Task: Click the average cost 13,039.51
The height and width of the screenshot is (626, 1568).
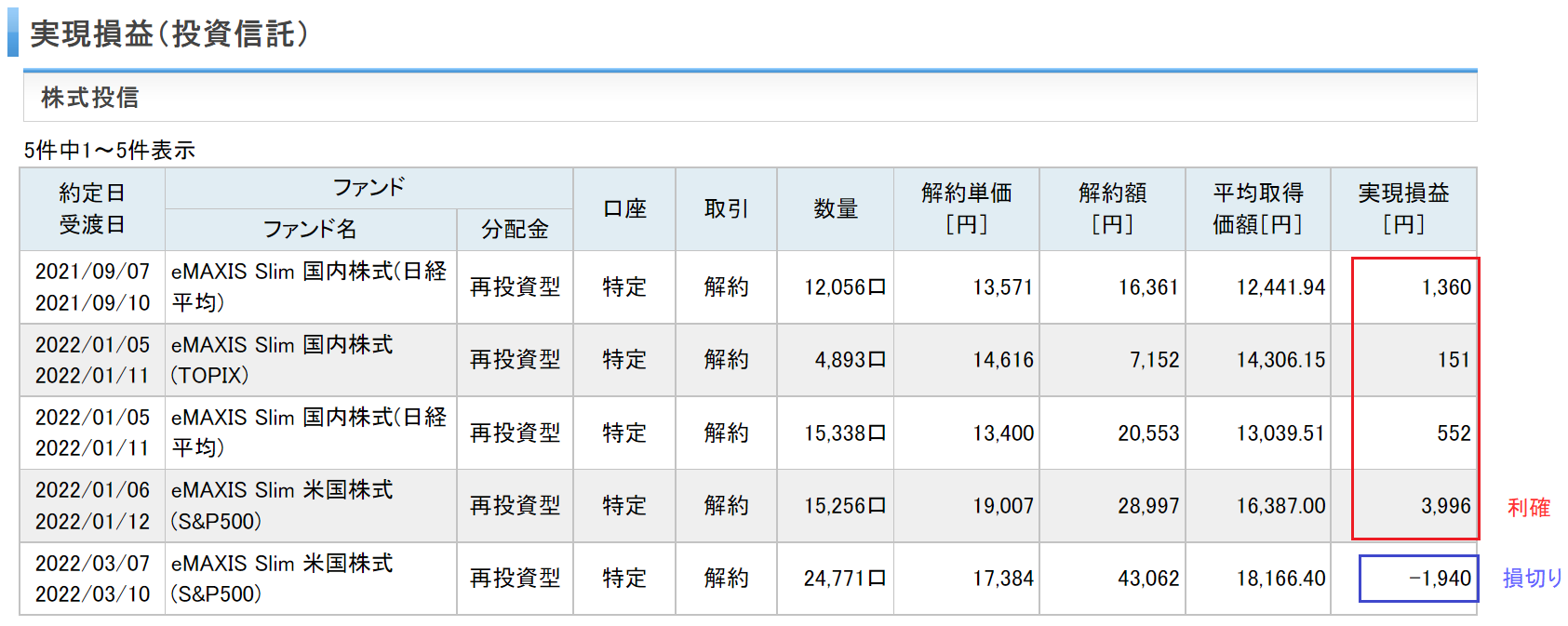Action: (1280, 433)
